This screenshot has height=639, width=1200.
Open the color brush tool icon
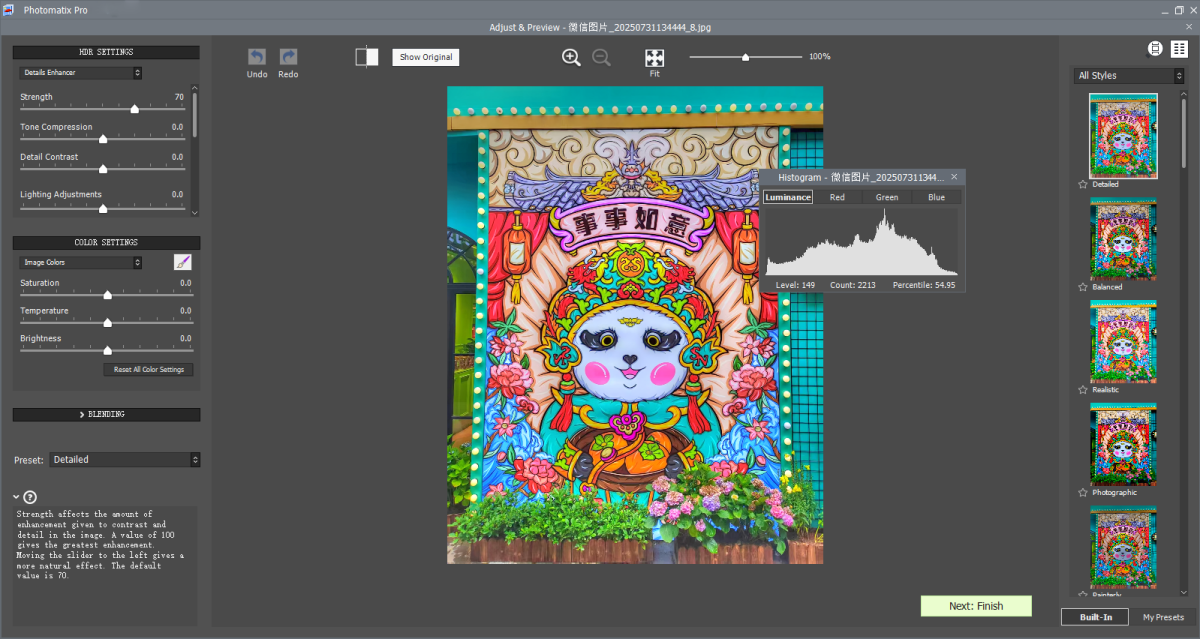click(182, 262)
